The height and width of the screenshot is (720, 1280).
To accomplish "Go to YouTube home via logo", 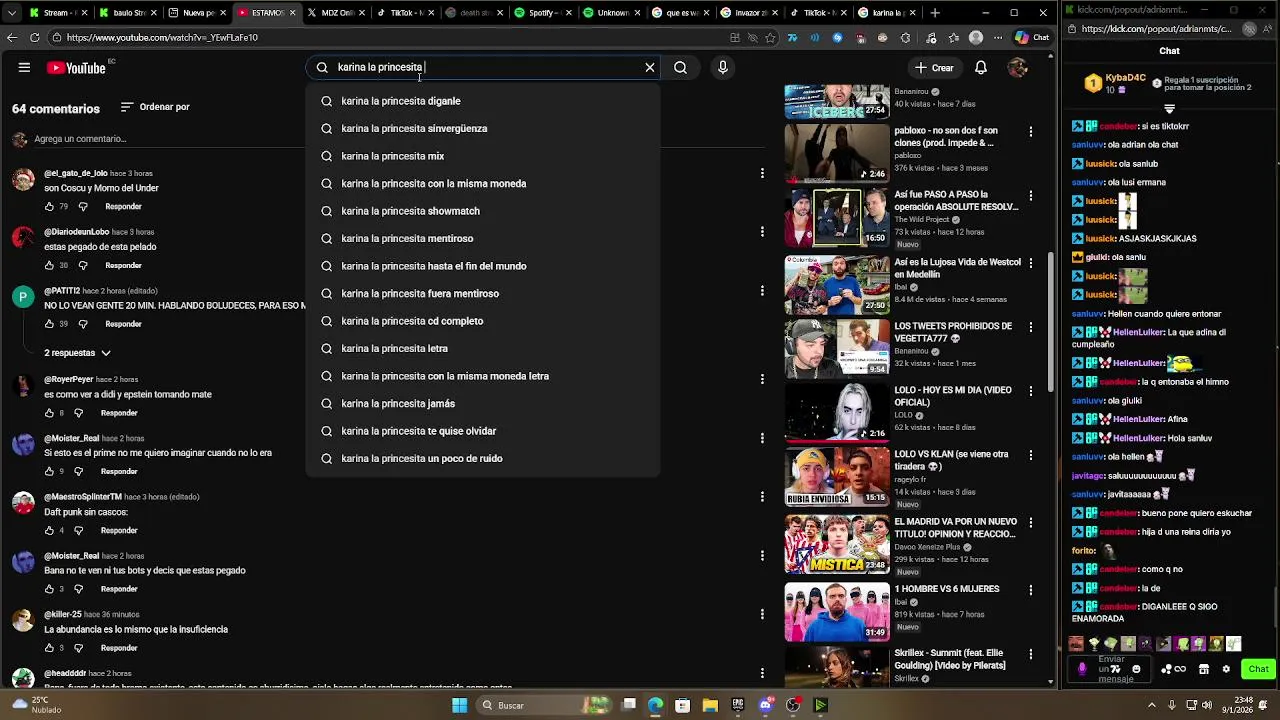I will click(76, 68).
